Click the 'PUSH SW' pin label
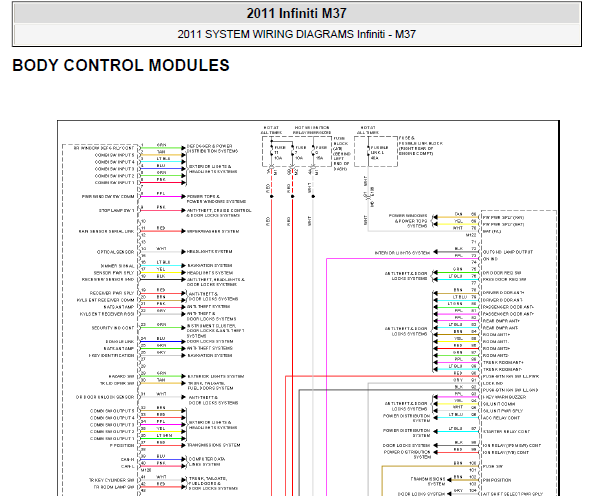 point(493,467)
